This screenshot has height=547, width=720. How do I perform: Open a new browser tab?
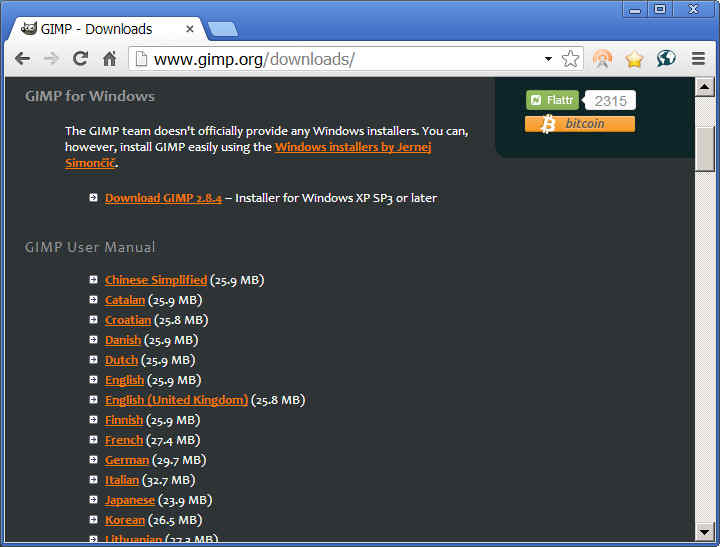click(x=222, y=29)
